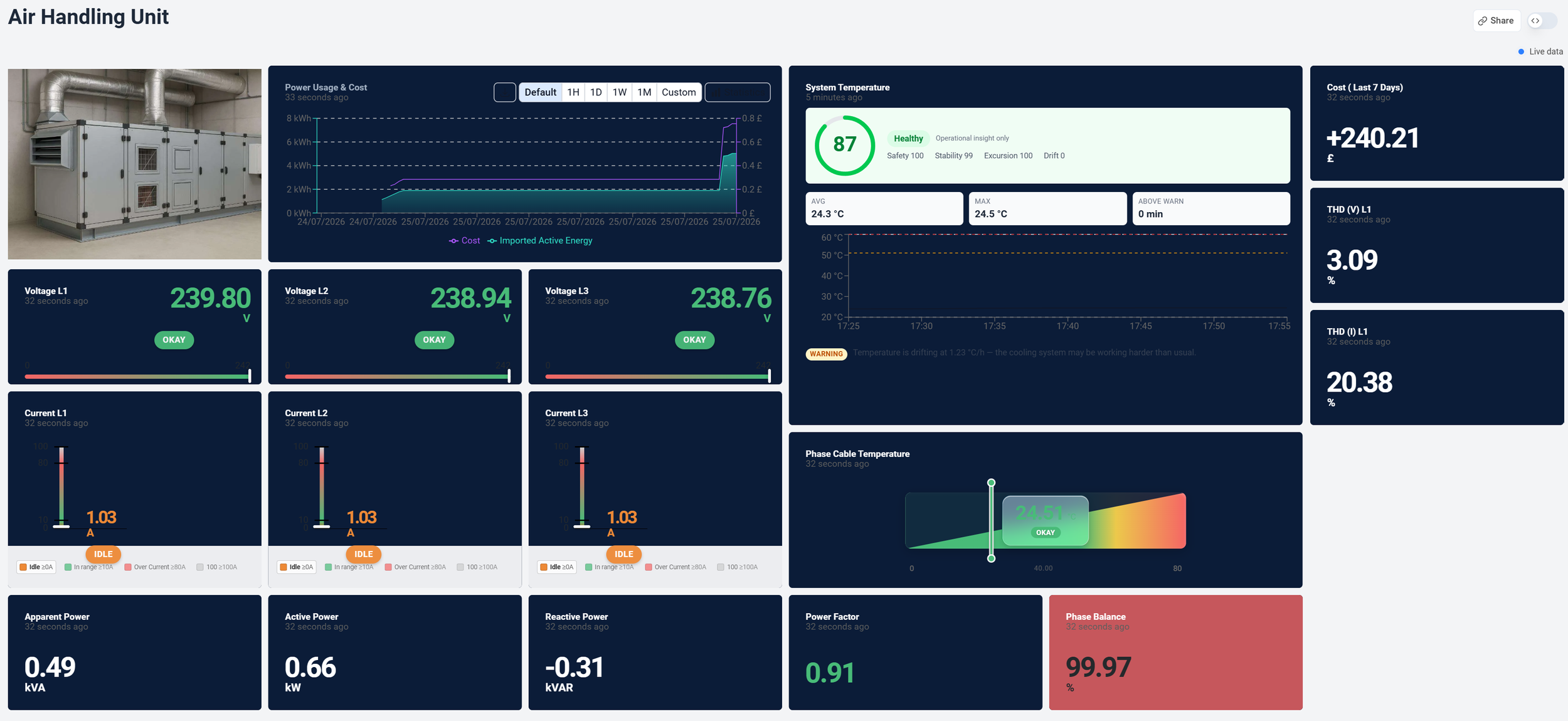Click the Power Factor value 0.91
Viewport: 1568px width, 721px height.
click(x=830, y=673)
